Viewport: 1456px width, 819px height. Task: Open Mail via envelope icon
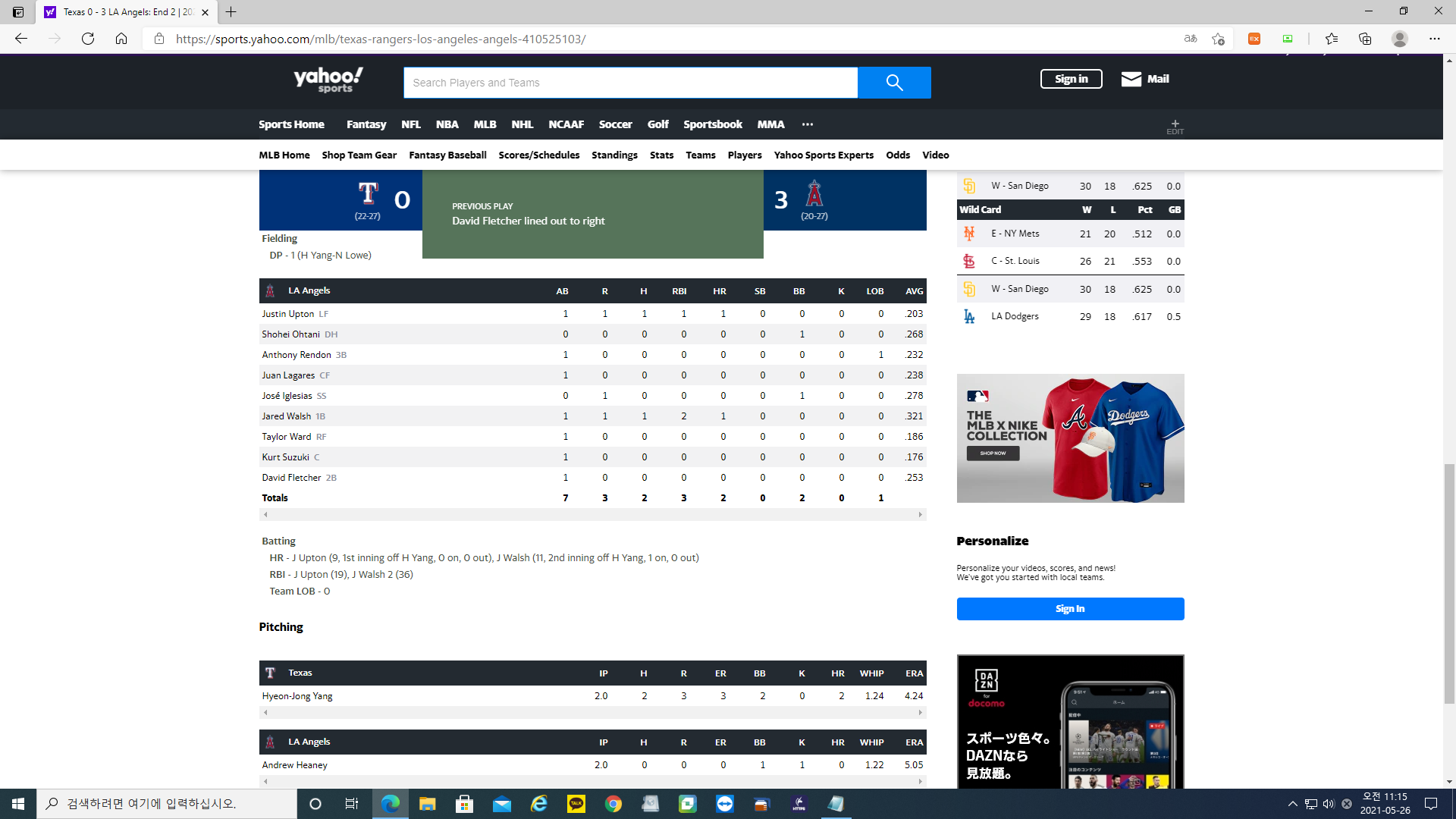pos(1131,79)
